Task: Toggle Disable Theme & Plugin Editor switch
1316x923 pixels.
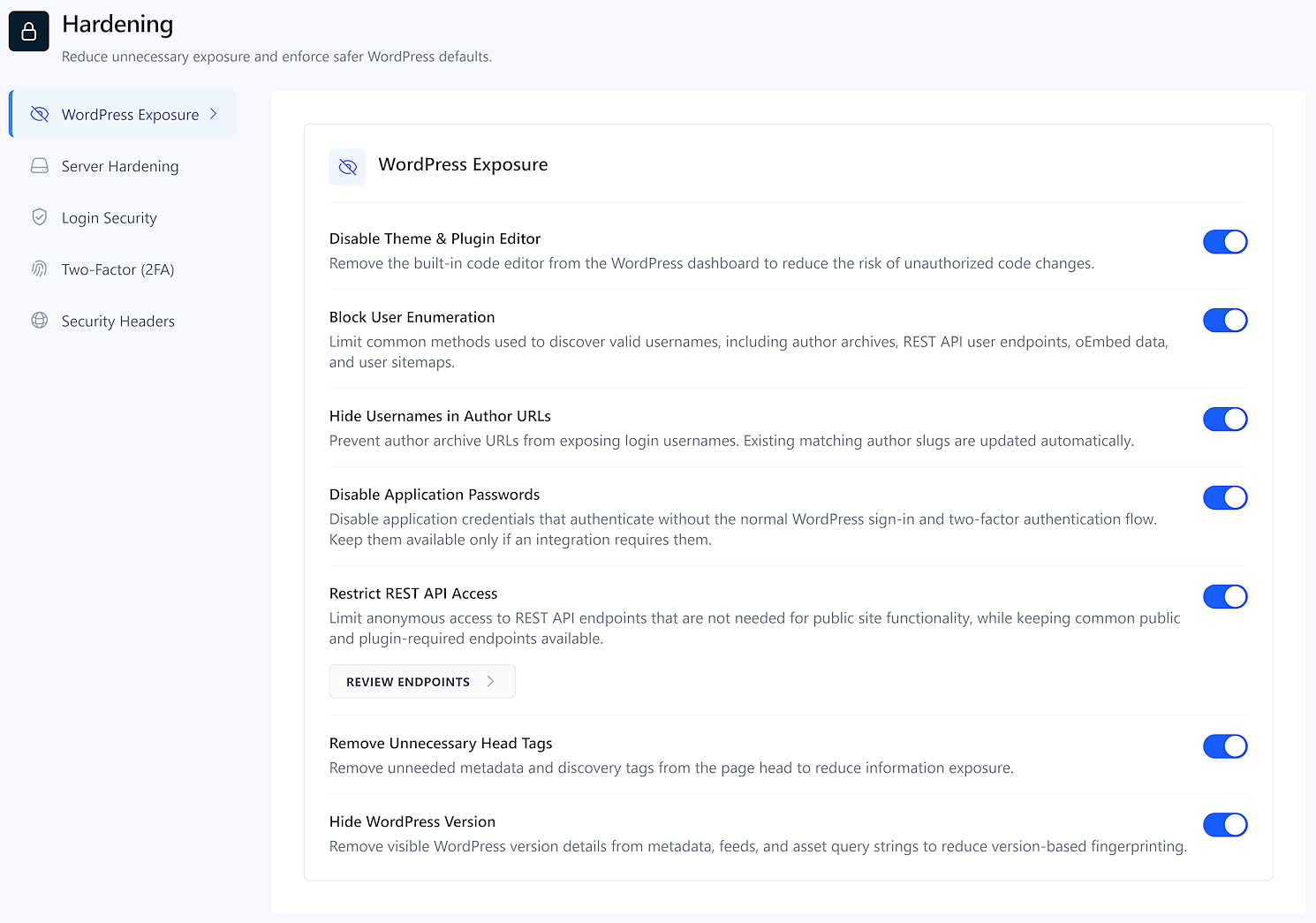Action: [1225, 242]
